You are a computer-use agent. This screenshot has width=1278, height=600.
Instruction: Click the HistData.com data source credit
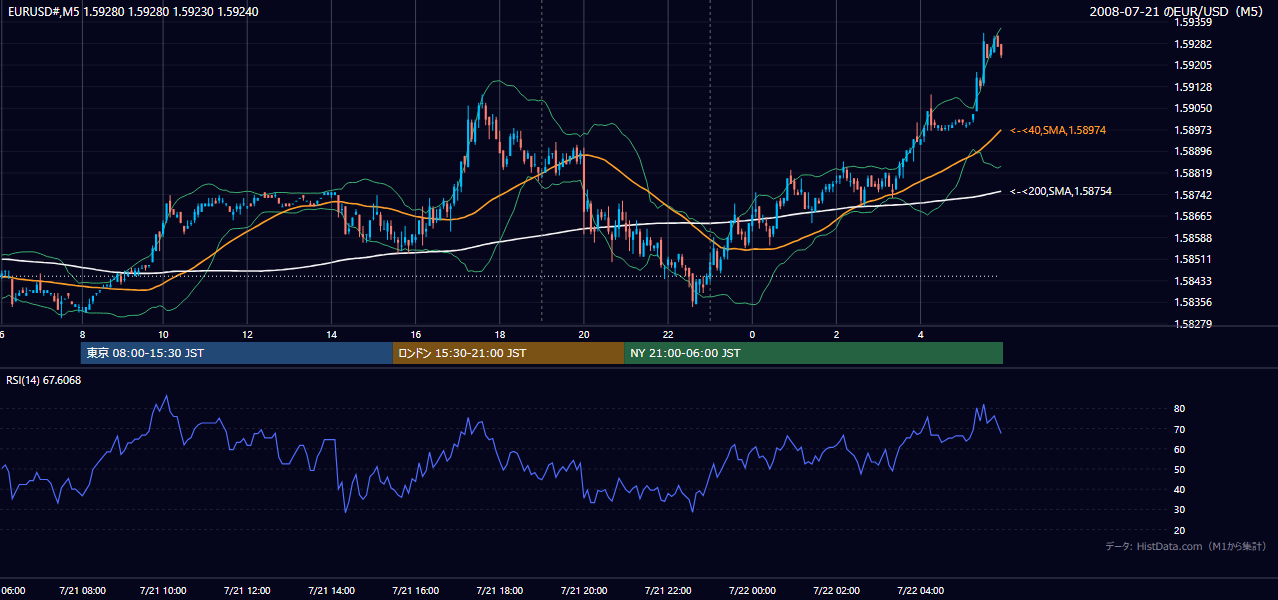click(1185, 546)
